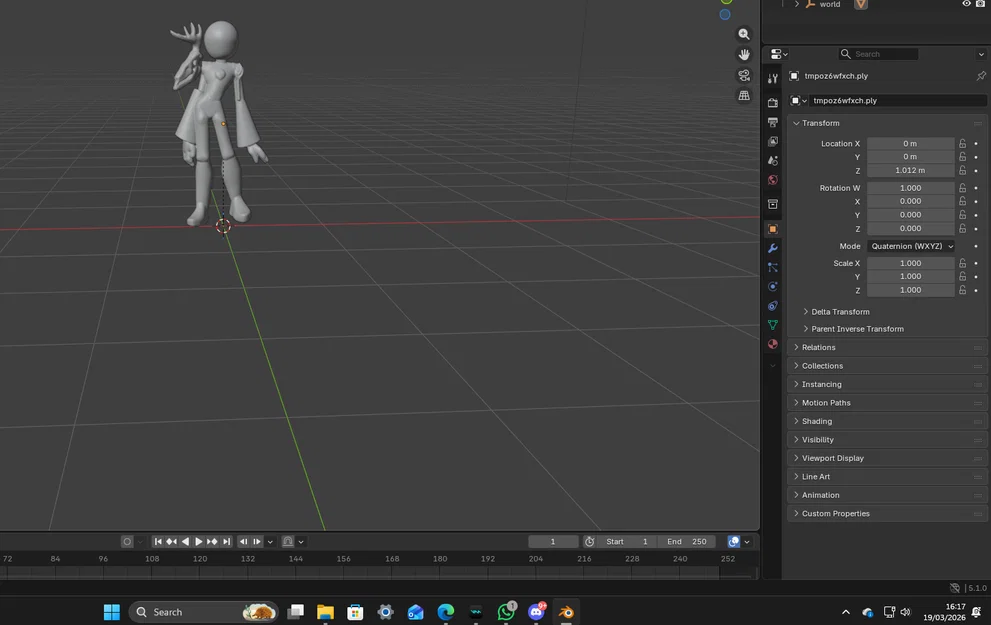Jump to the previous keyframe

click(x=171, y=542)
